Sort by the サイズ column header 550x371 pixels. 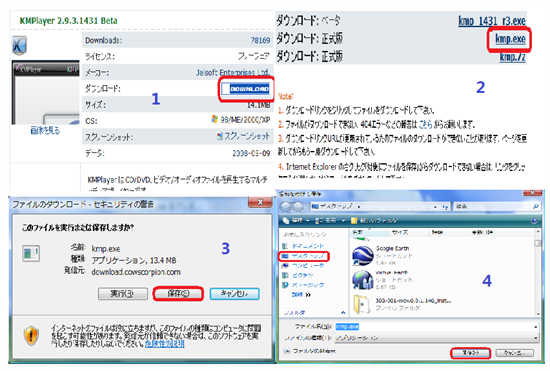coord(410,232)
